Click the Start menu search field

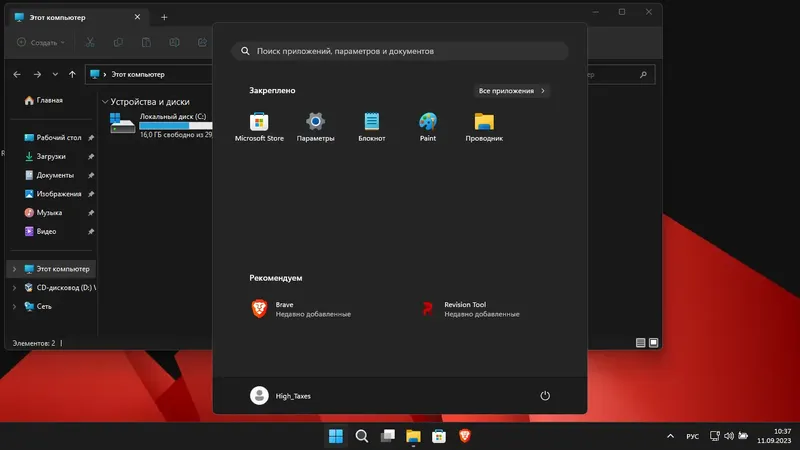pyautogui.click(x=400, y=51)
